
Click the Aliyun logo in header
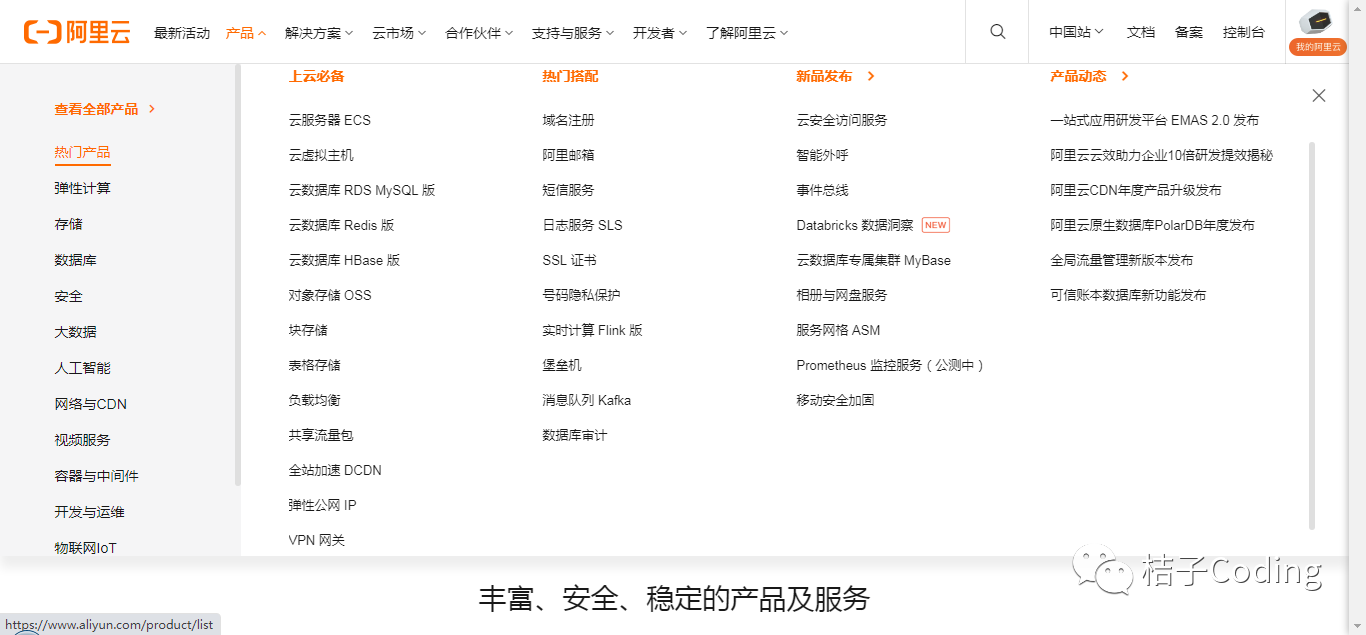(77, 32)
